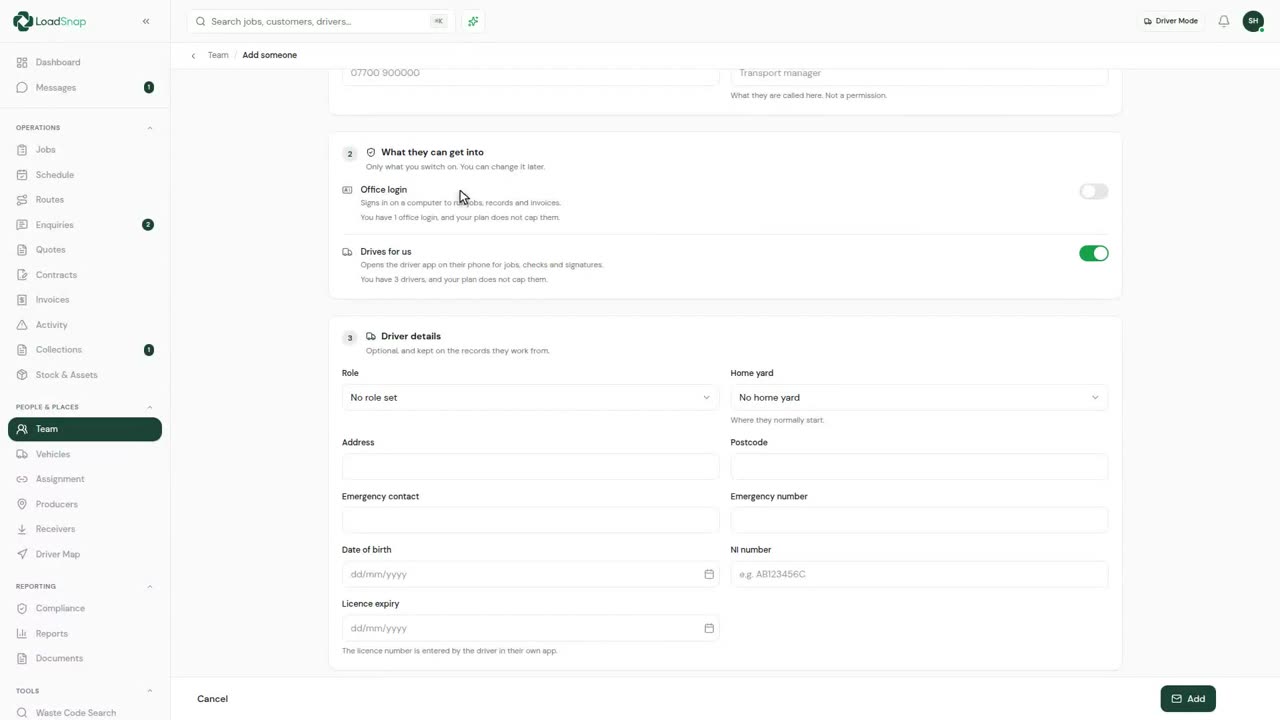The width and height of the screenshot is (1280, 720).
Task: Open Stock & Assets page
Action: click(x=85, y=375)
